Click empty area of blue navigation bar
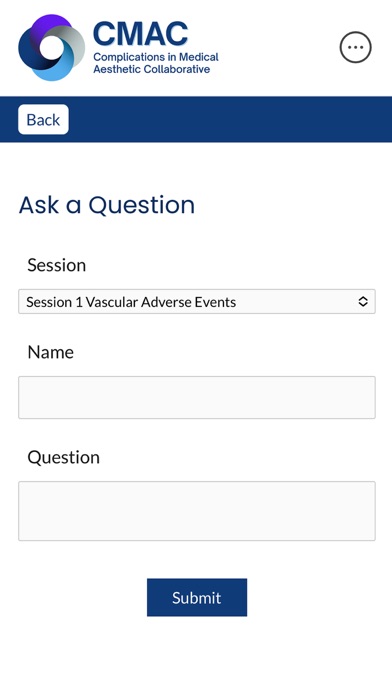392x696 pixels. click(231, 119)
